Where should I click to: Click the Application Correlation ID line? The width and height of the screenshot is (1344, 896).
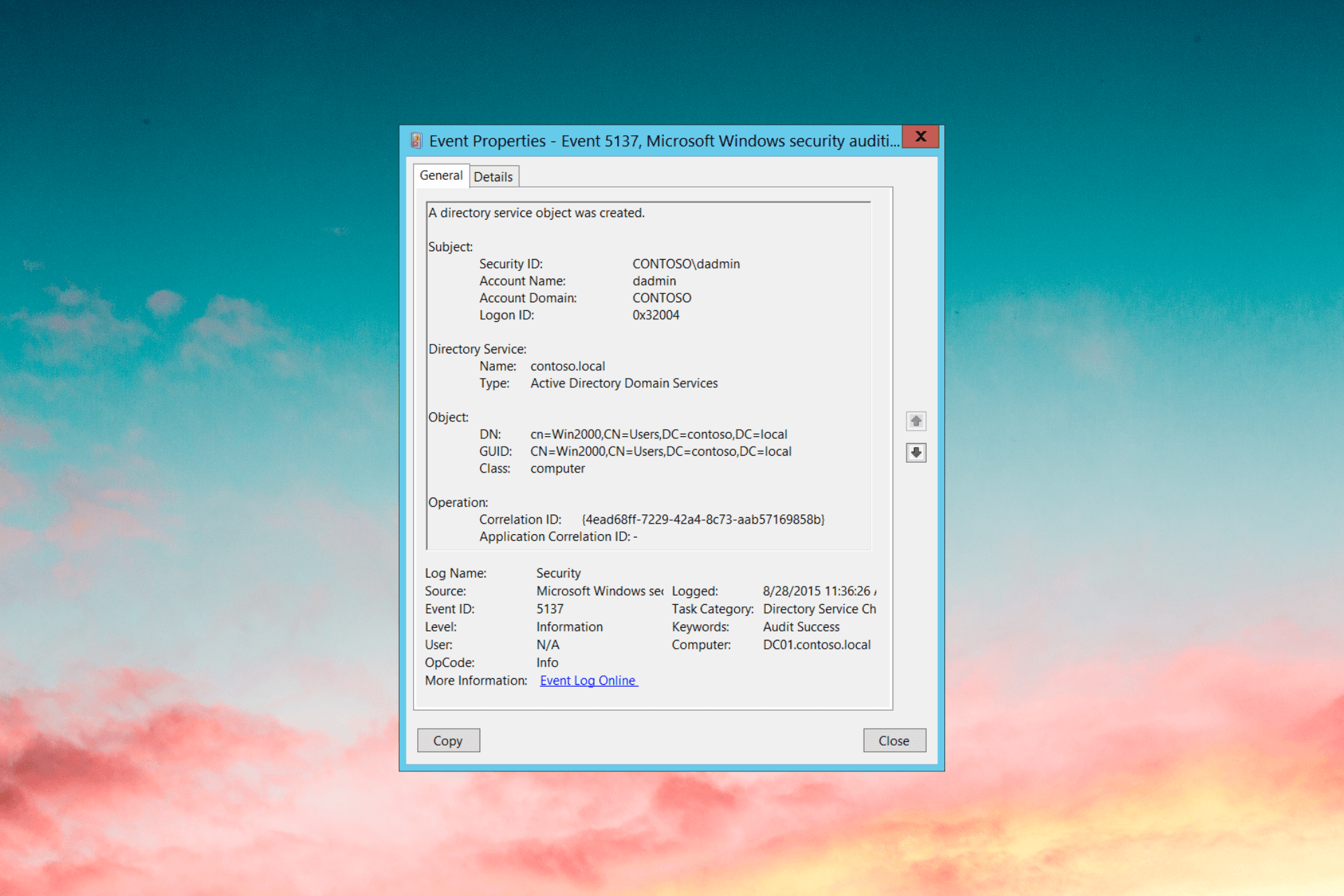click(559, 537)
